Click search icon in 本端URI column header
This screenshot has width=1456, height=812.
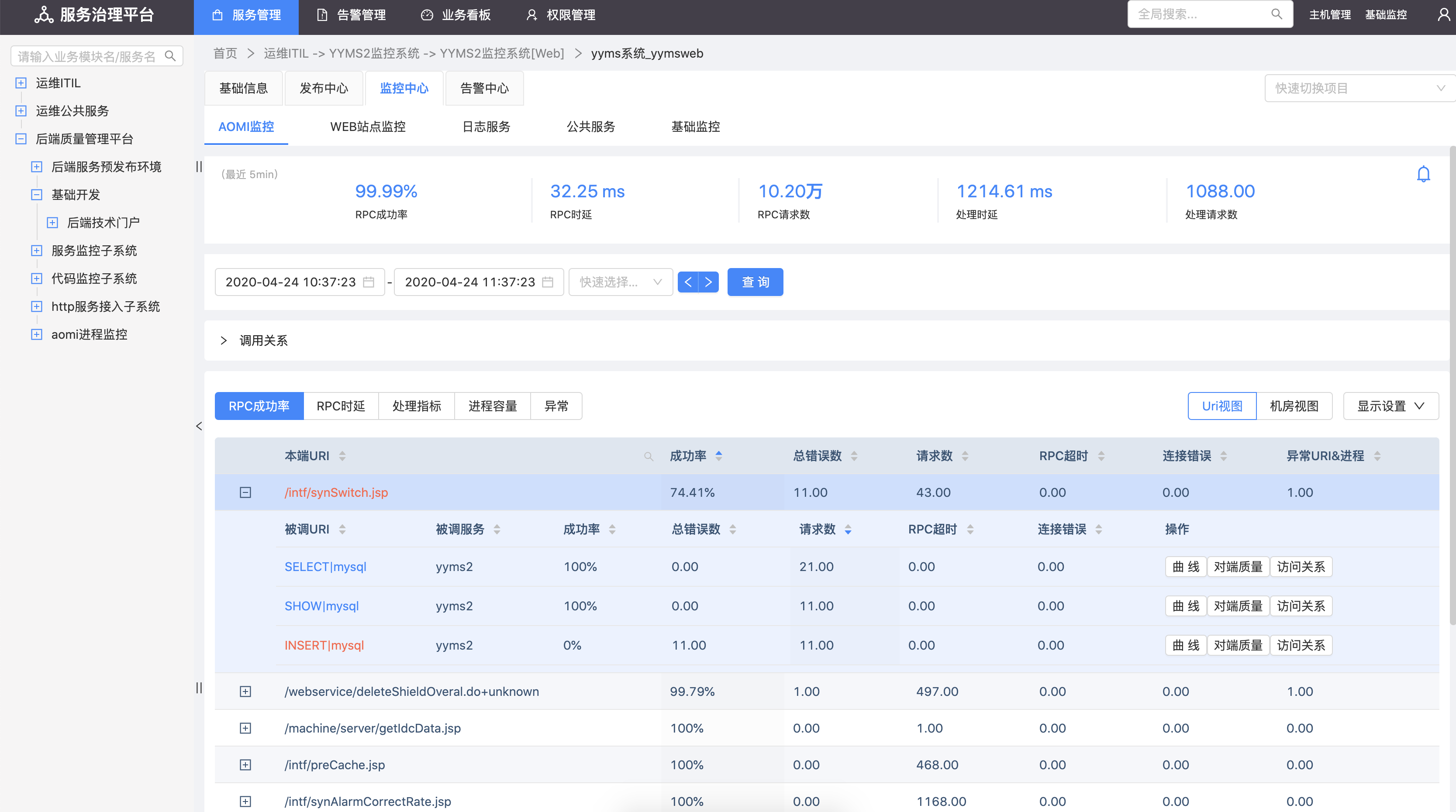(x=648, y=456)
